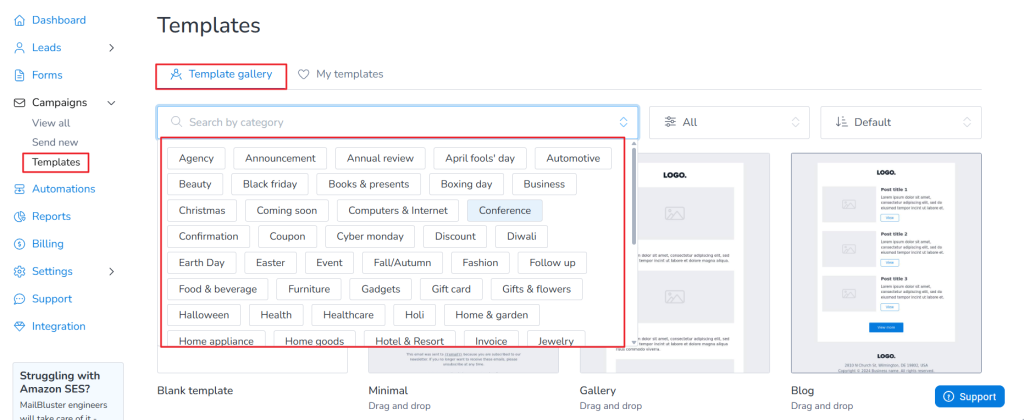Choose the Home & garden tag
The image size is (1024, 420).
pyautogui.click(x=491, y=315)
